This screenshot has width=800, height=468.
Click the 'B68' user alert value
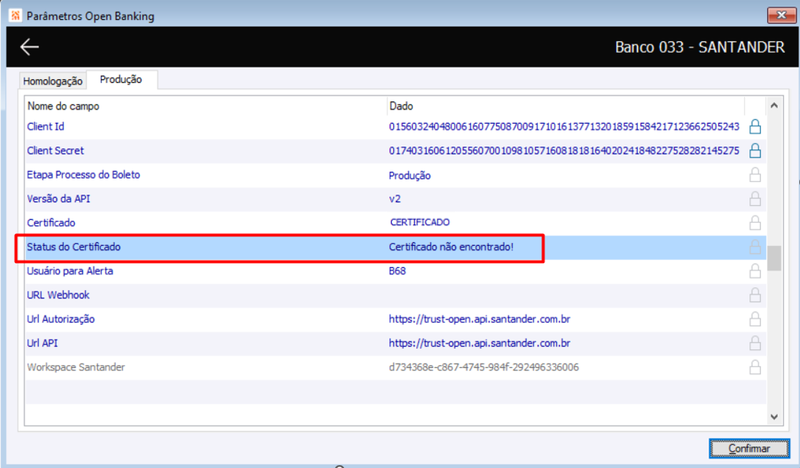(x=397, y=270)
